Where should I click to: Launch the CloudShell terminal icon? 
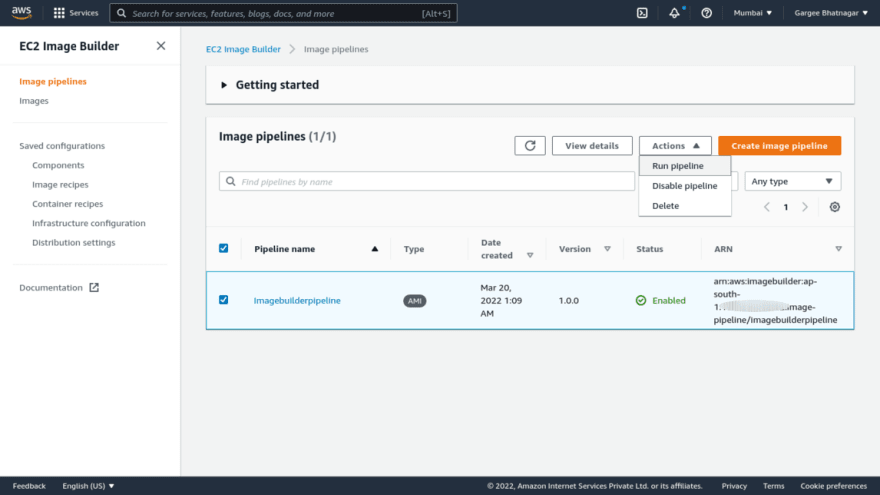[x=642, y=13]
